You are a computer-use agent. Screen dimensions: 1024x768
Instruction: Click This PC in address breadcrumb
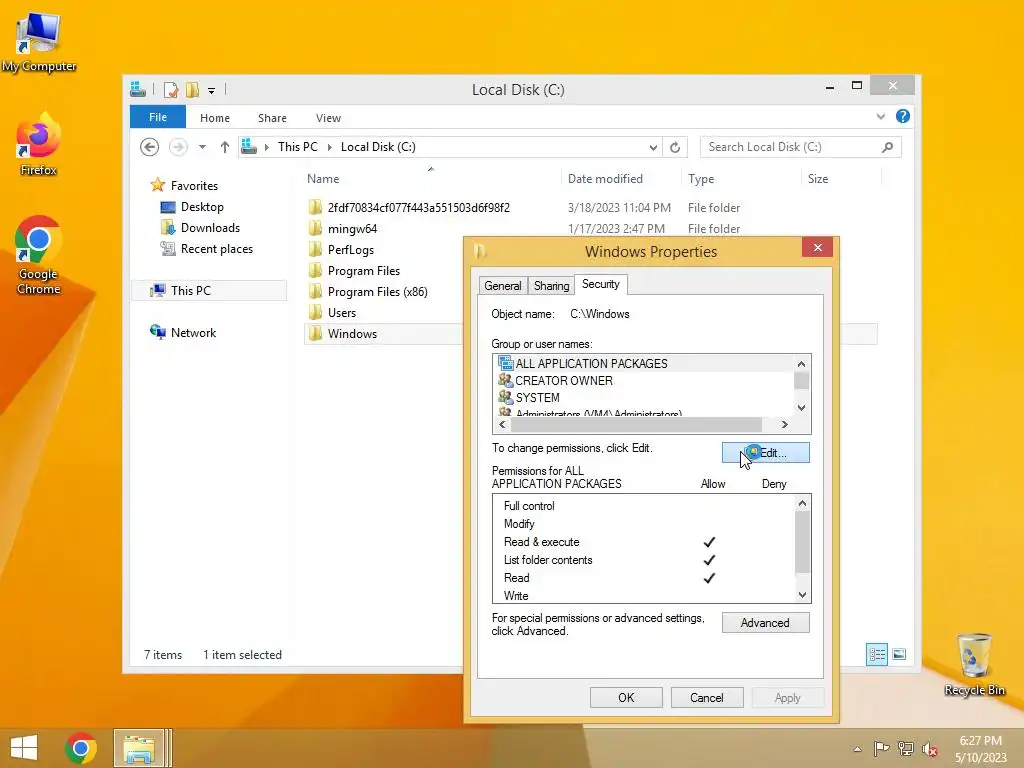298,147
